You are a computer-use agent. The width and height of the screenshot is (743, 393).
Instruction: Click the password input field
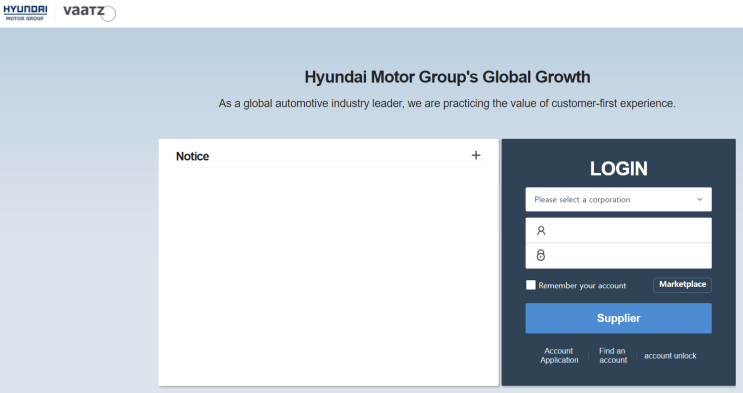pyautogui.click(x=618, y=256)
